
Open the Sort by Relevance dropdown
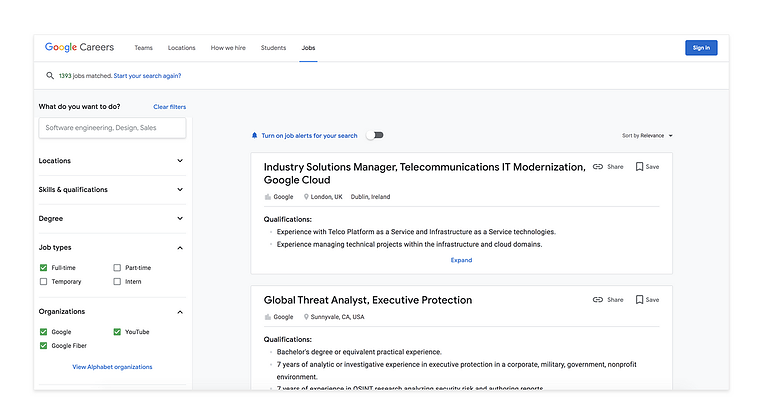point(647,136)
